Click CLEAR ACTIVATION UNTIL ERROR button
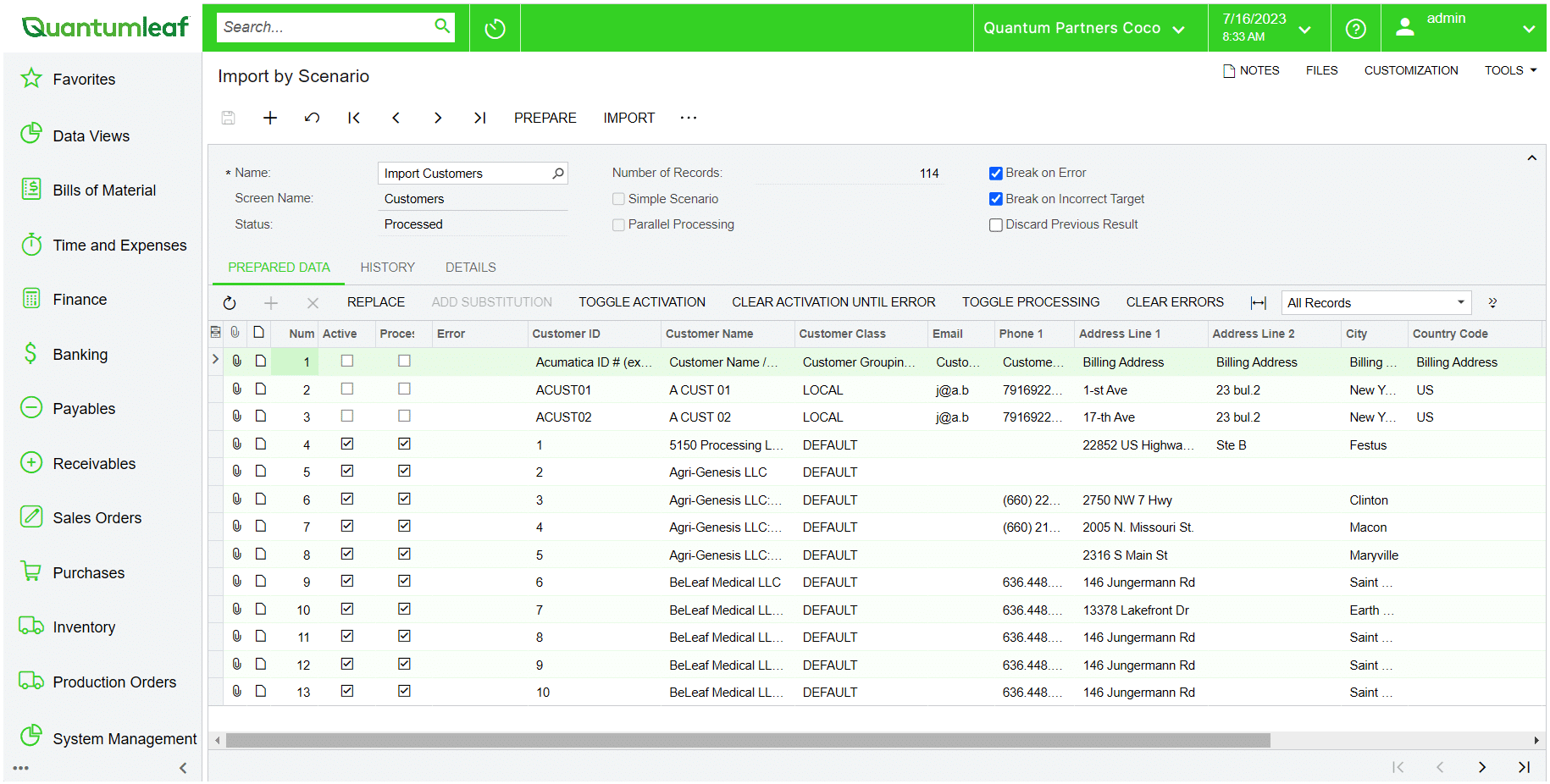 (833, 302)
